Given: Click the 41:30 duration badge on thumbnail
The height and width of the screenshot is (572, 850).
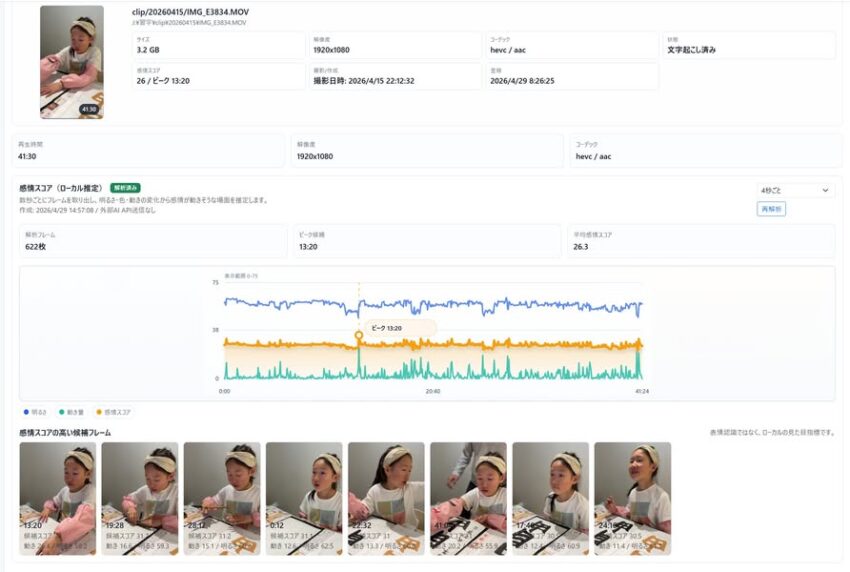Looking at the screenshot, I should click(x=88, y=109).
